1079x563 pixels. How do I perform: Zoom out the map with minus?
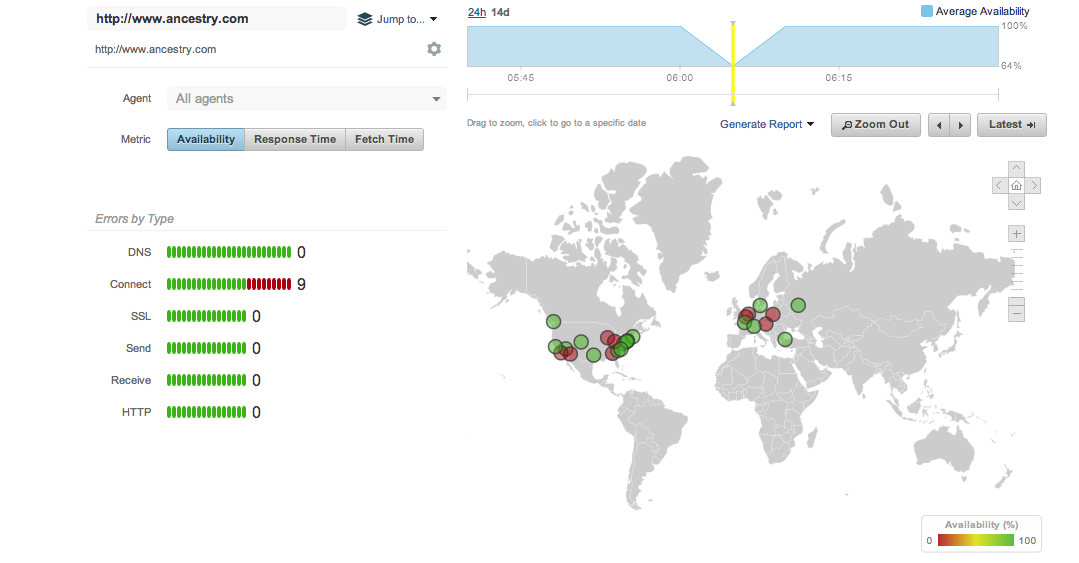(1017, 312)
